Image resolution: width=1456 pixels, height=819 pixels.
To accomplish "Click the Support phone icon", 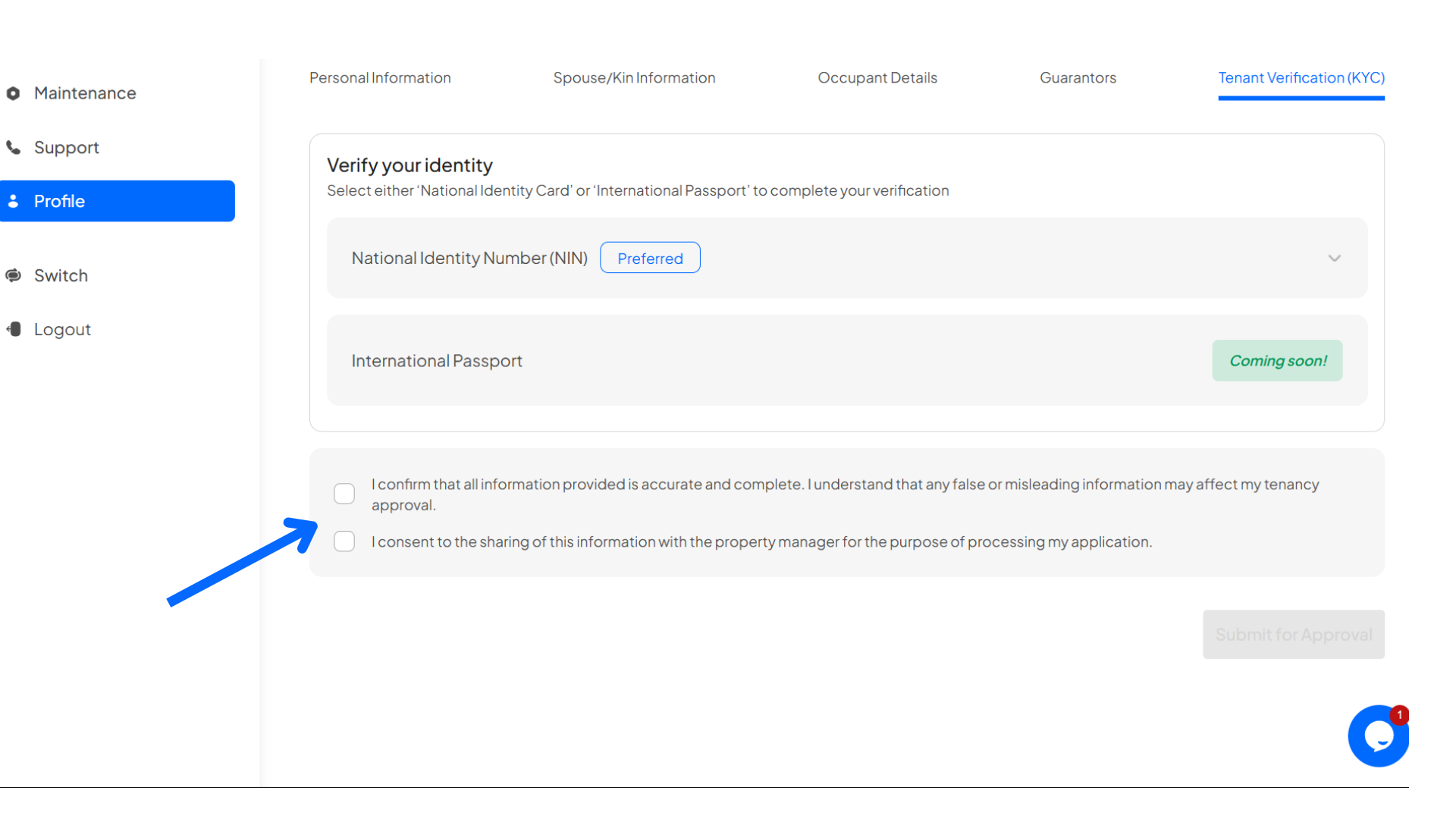I will click(13, 147).
